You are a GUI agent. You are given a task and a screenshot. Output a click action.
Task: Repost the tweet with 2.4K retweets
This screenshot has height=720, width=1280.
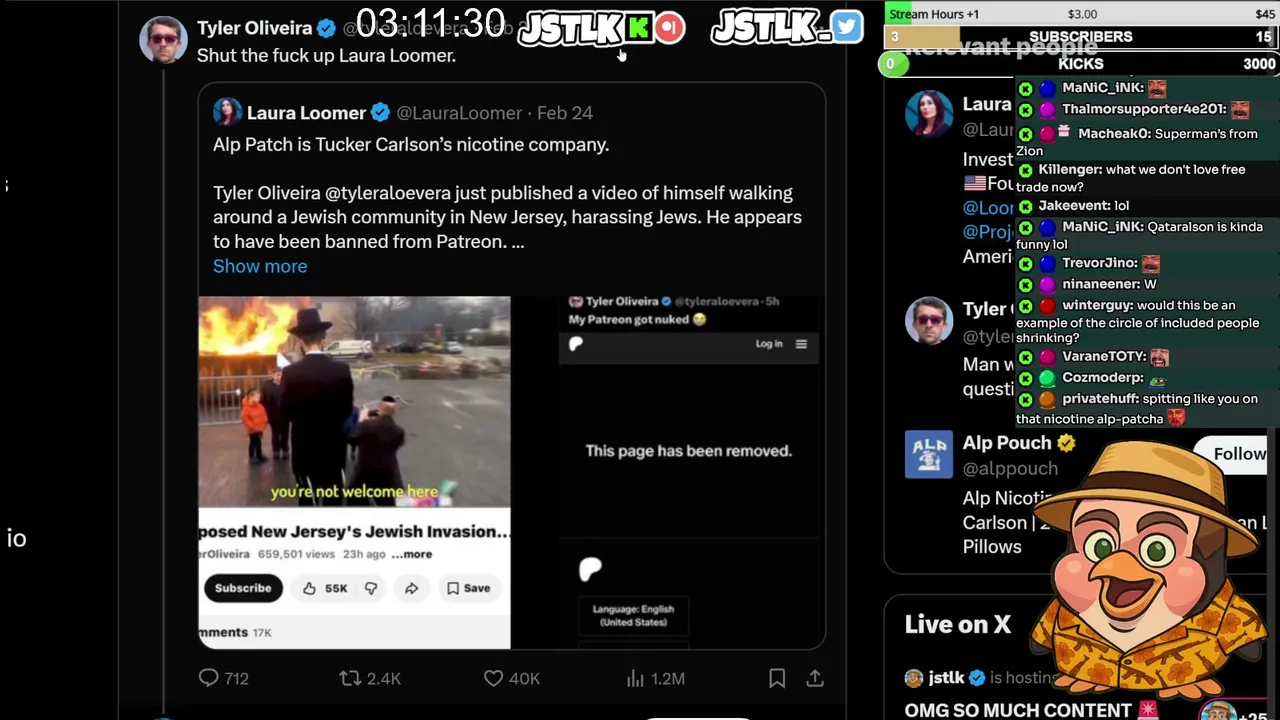(350, 678)
